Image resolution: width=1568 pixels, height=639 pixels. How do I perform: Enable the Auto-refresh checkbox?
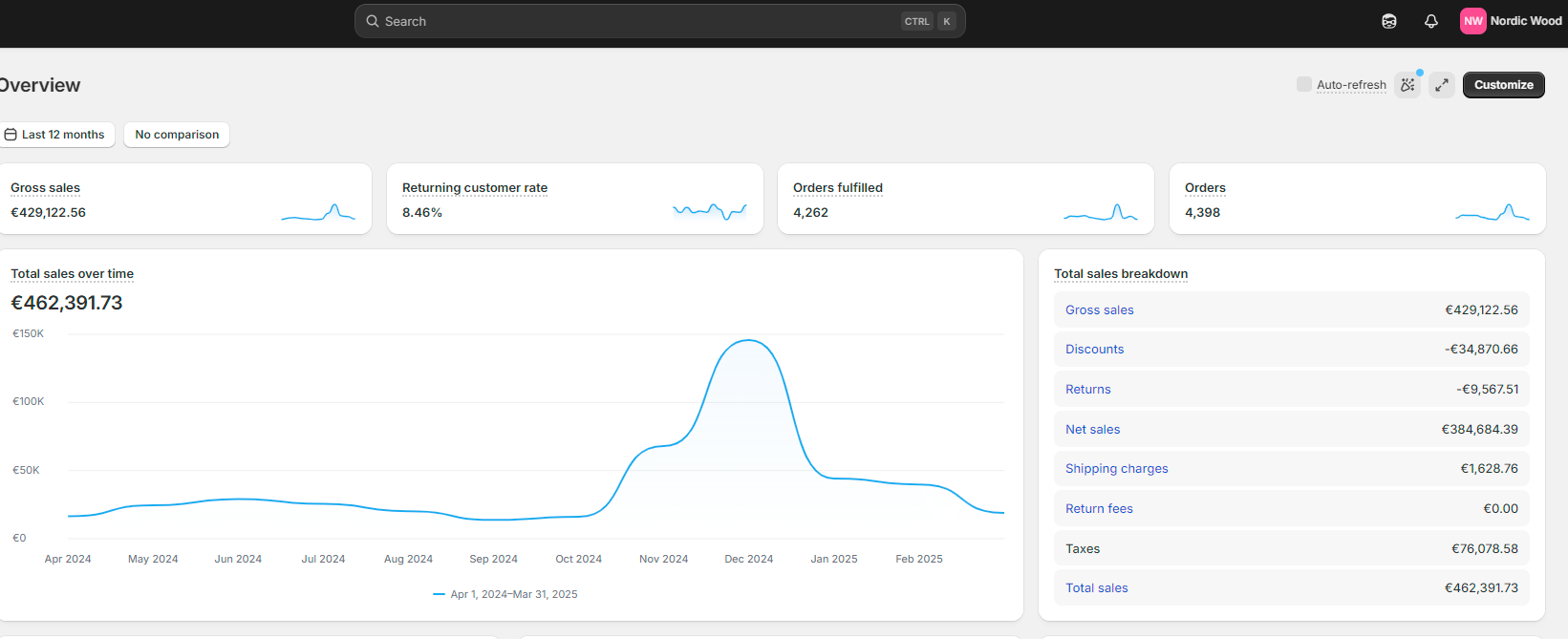pos(1303,84)
